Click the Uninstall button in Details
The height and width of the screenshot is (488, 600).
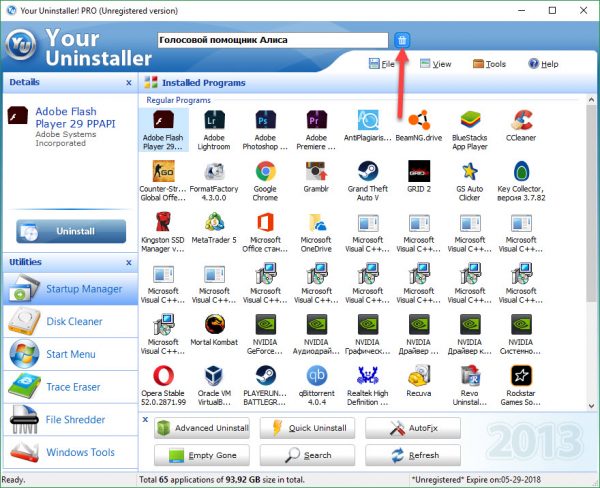[71, 231]
